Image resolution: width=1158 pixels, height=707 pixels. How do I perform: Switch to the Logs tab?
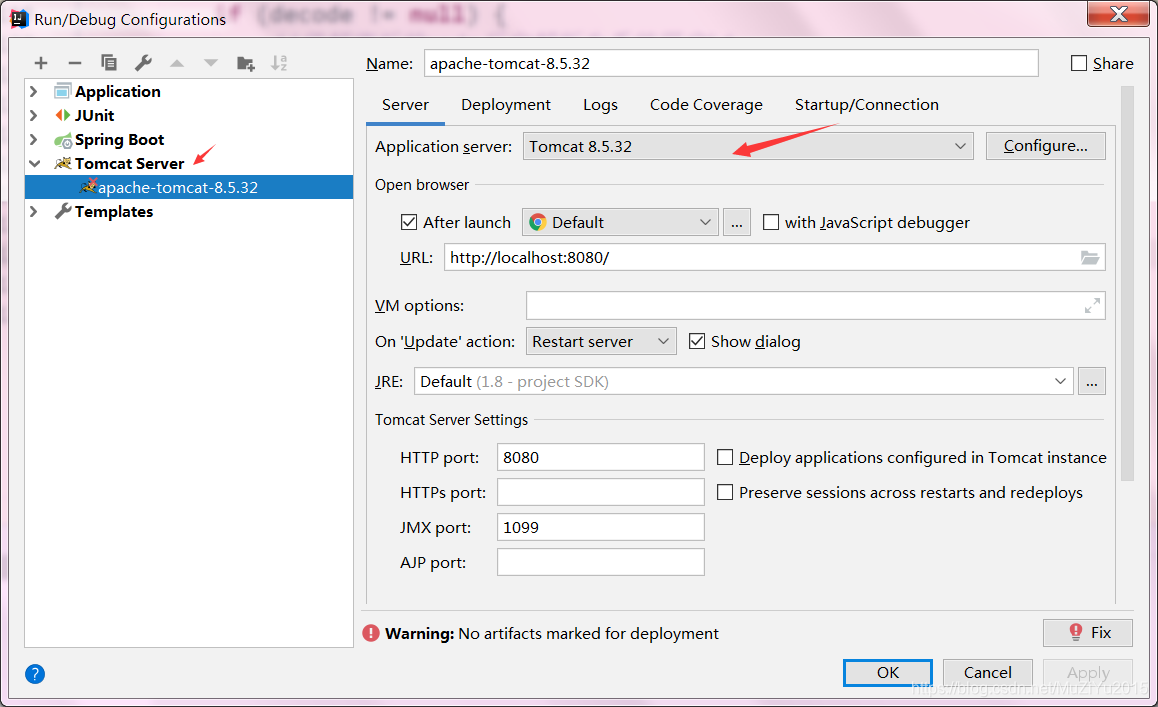600,105
